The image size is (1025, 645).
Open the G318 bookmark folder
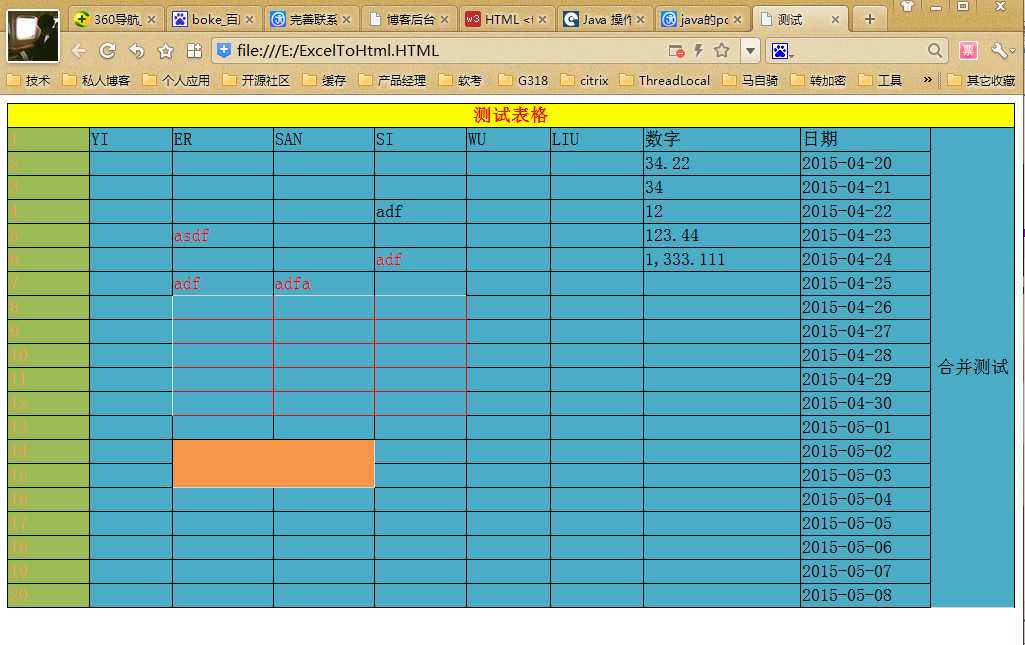524,80
